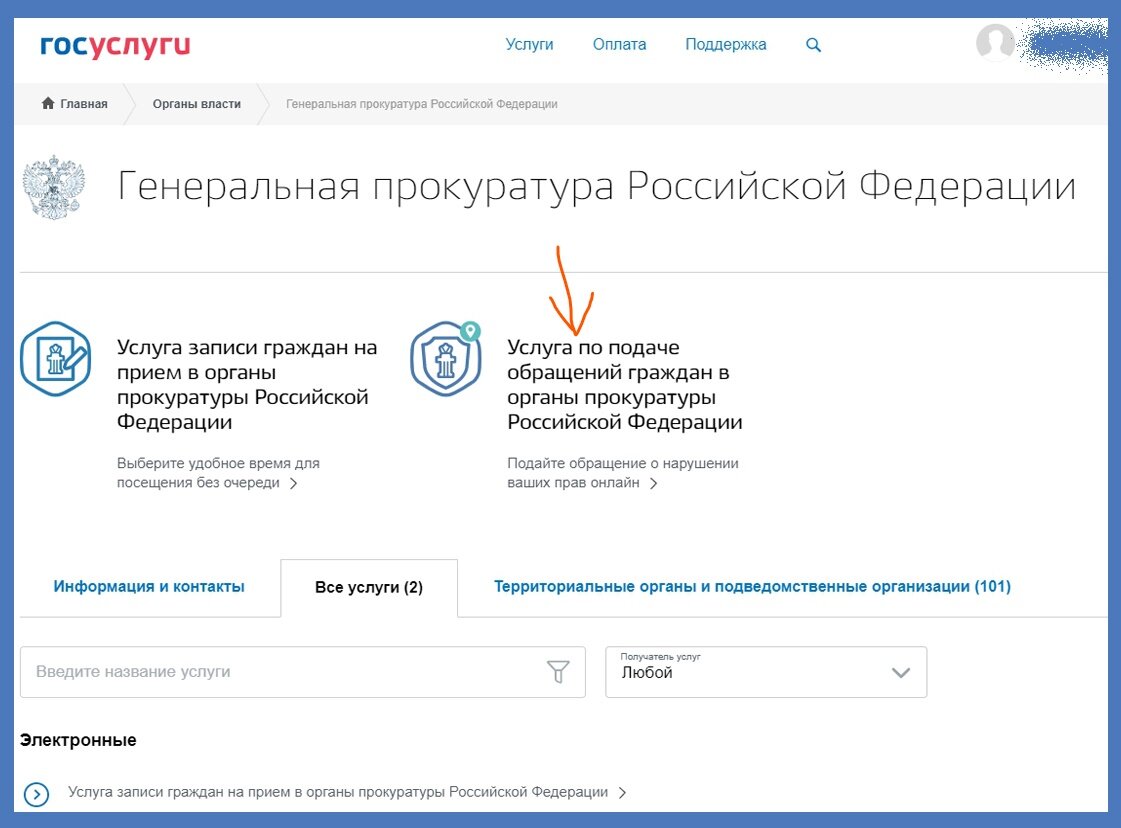Viewport: 1121px width, 828px height.
Task: Select the Все услуги (2) tab
Action: click(369, 587)
